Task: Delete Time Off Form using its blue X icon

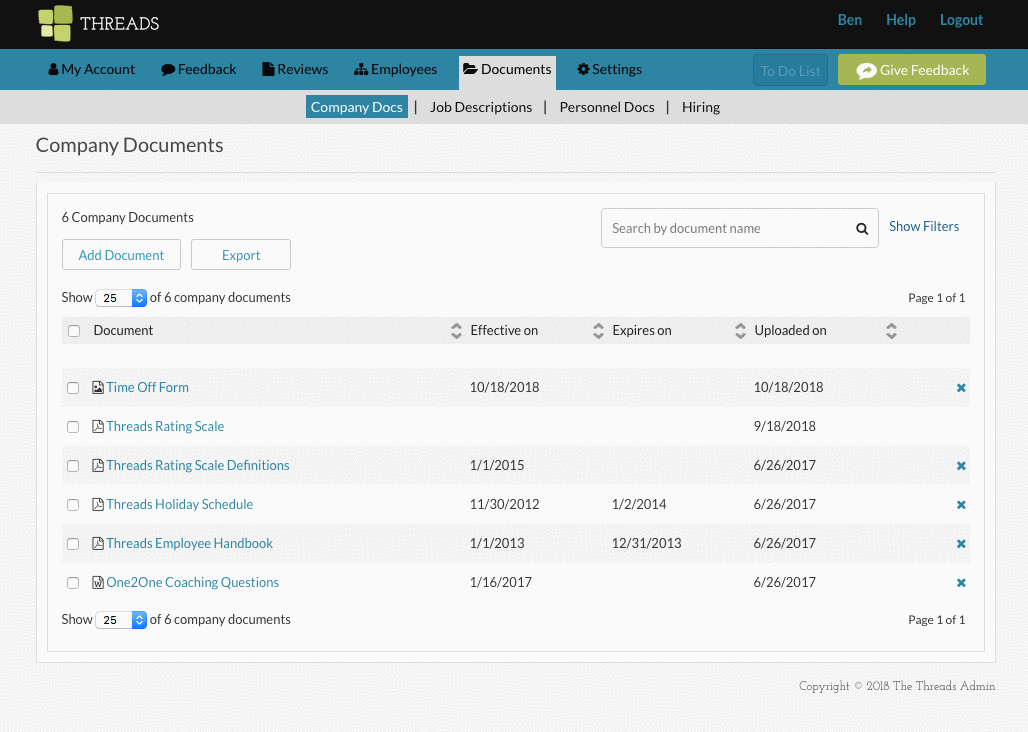Action: (961, 387)
